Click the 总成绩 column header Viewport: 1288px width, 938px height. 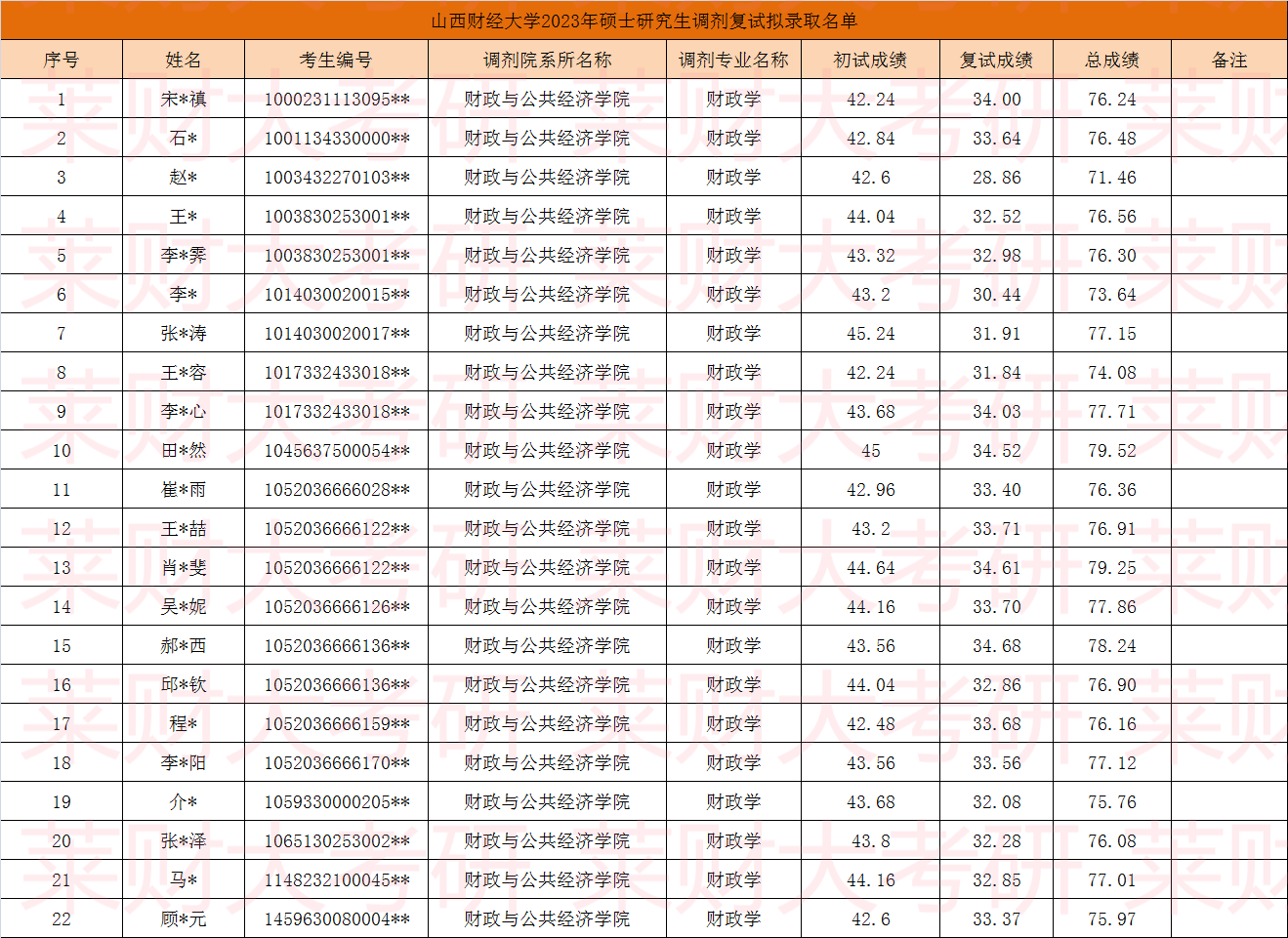tap(1112, 60)
